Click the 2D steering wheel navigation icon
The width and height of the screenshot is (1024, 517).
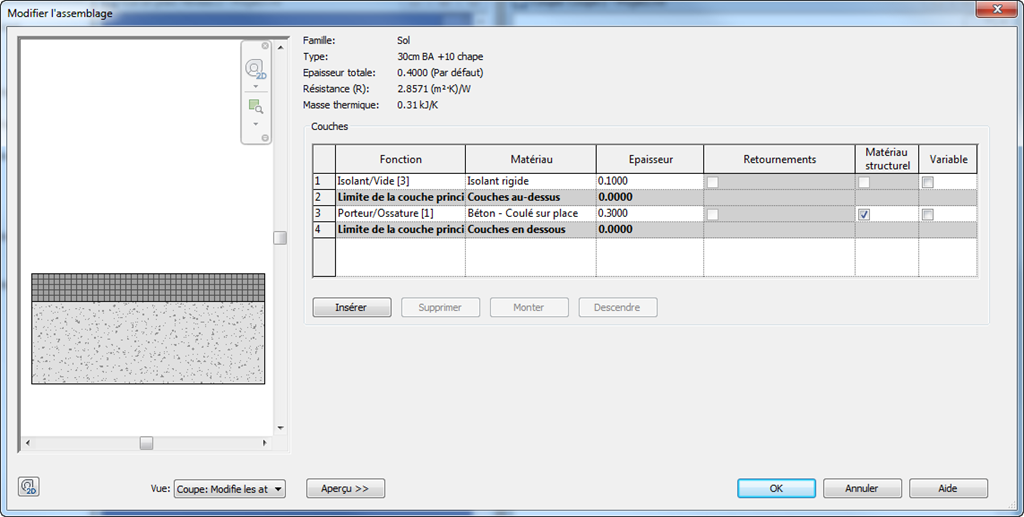[x=256, y=70]
